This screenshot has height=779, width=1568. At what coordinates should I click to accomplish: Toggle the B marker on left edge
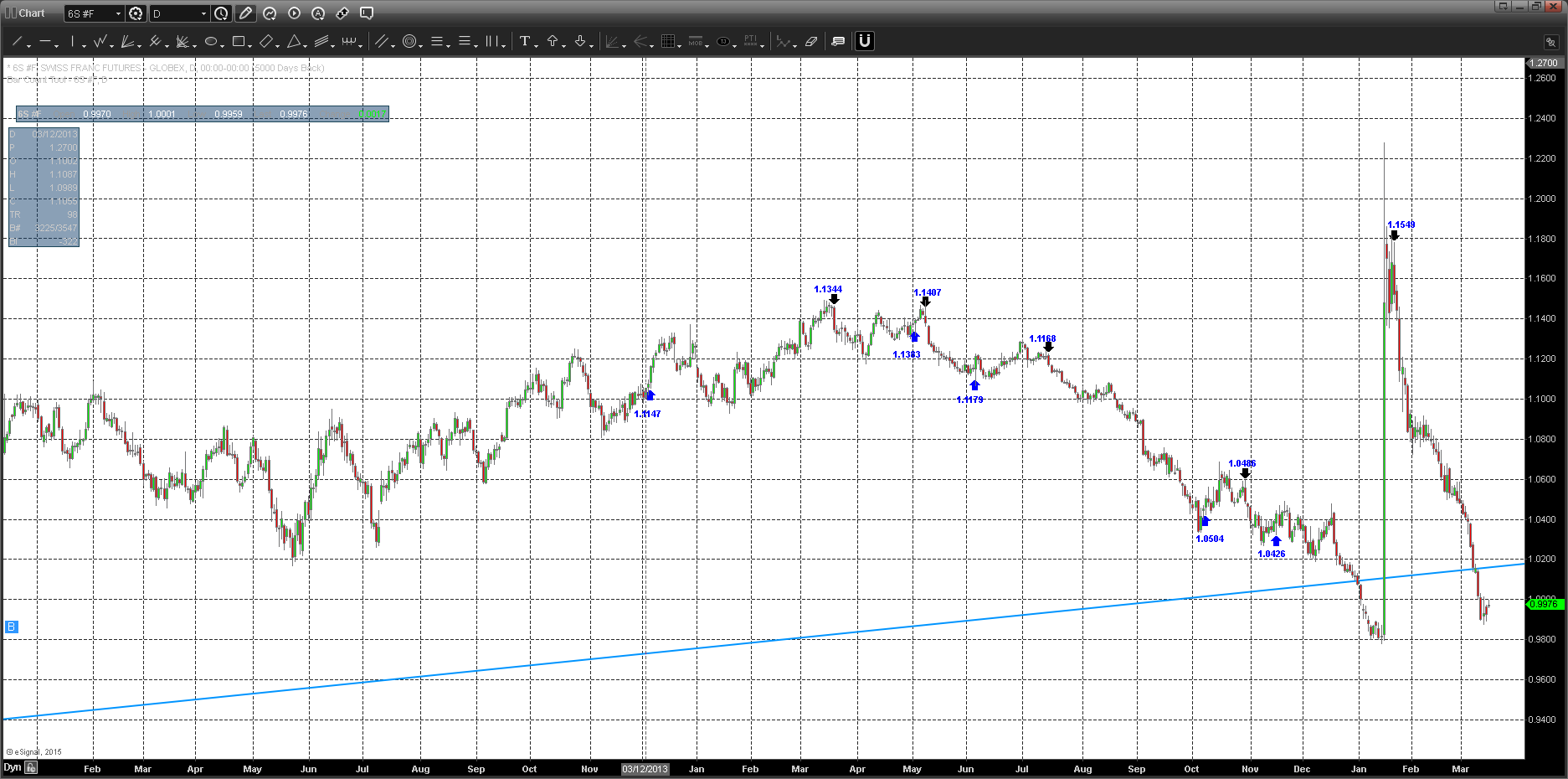tap(11, 627)
